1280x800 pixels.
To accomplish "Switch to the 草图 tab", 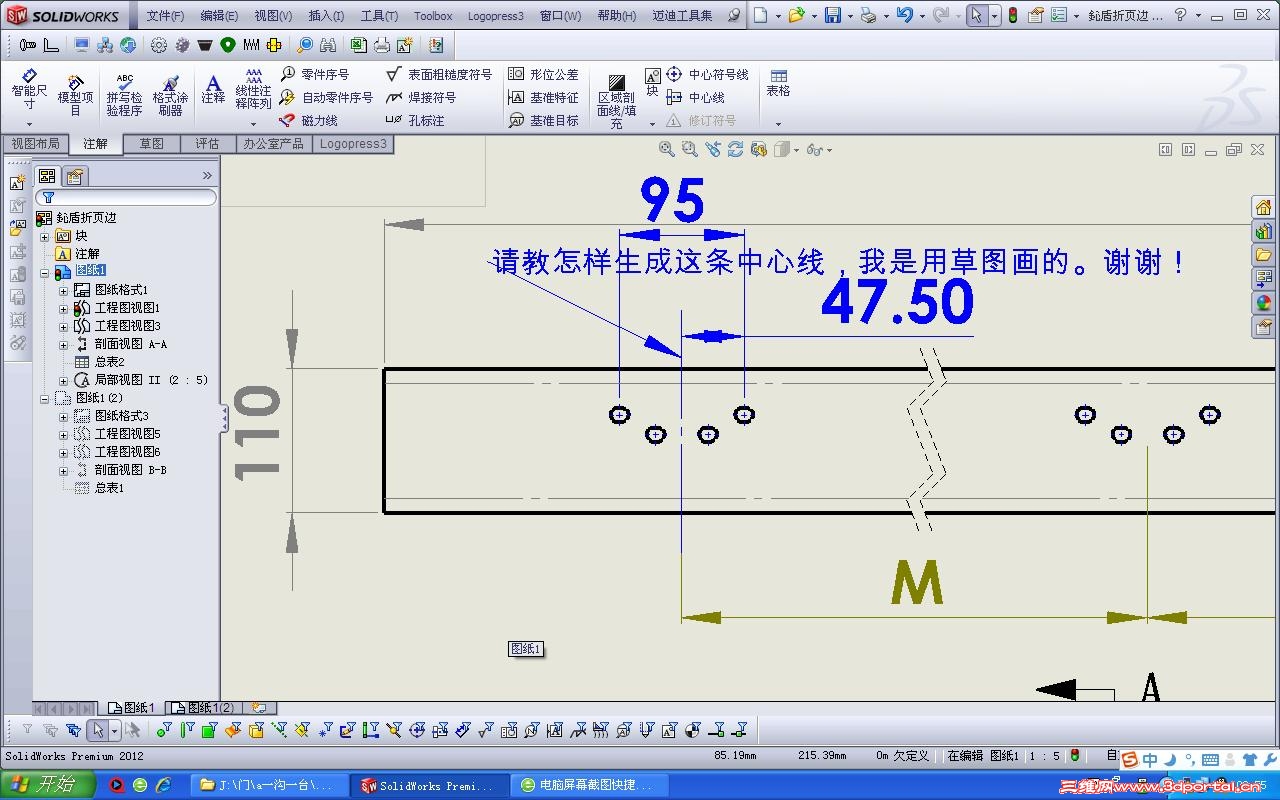I will [x=152, y=144].
